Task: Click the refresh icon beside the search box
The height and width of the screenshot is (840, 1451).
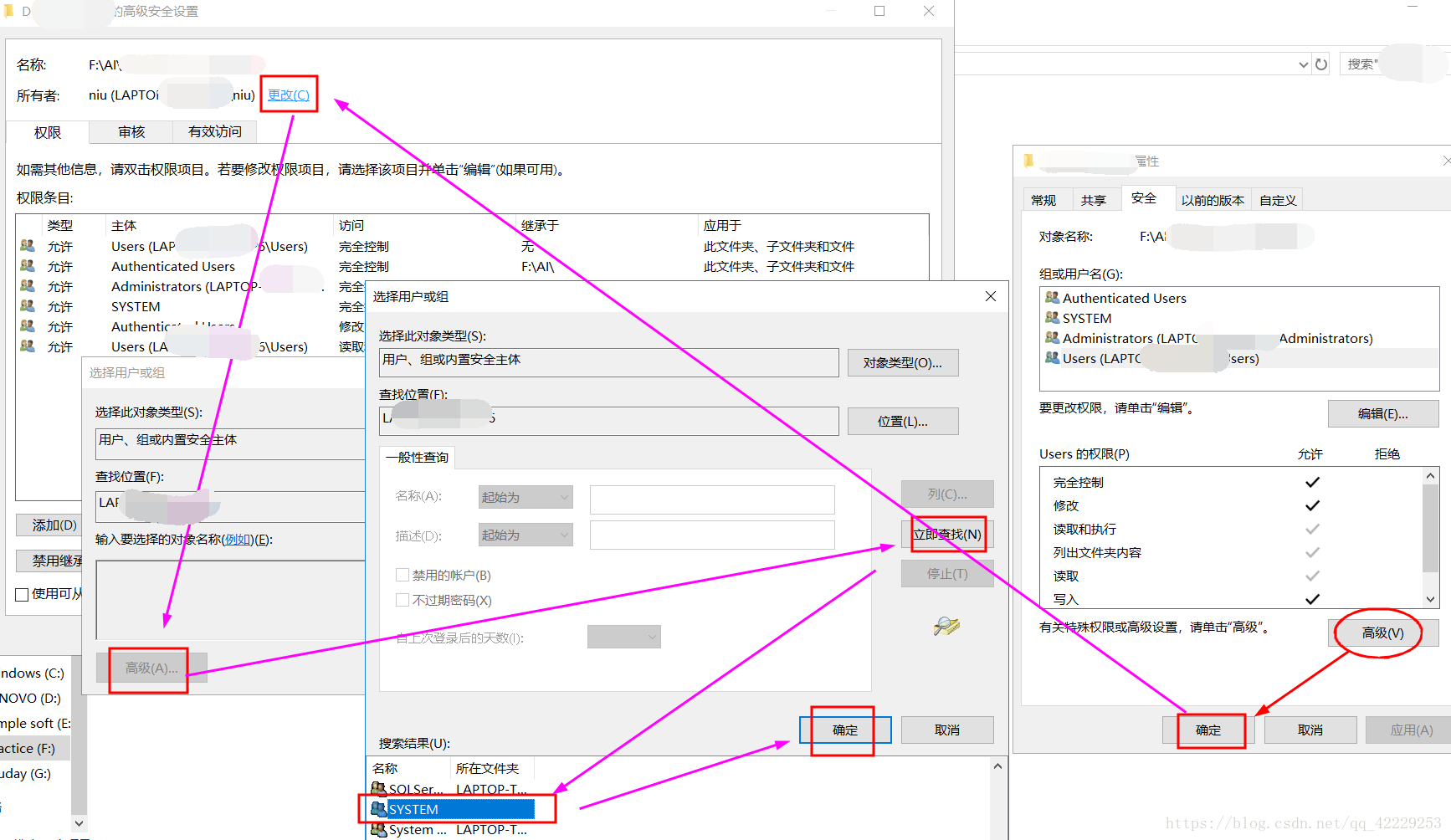Action: pos(1320,64)
